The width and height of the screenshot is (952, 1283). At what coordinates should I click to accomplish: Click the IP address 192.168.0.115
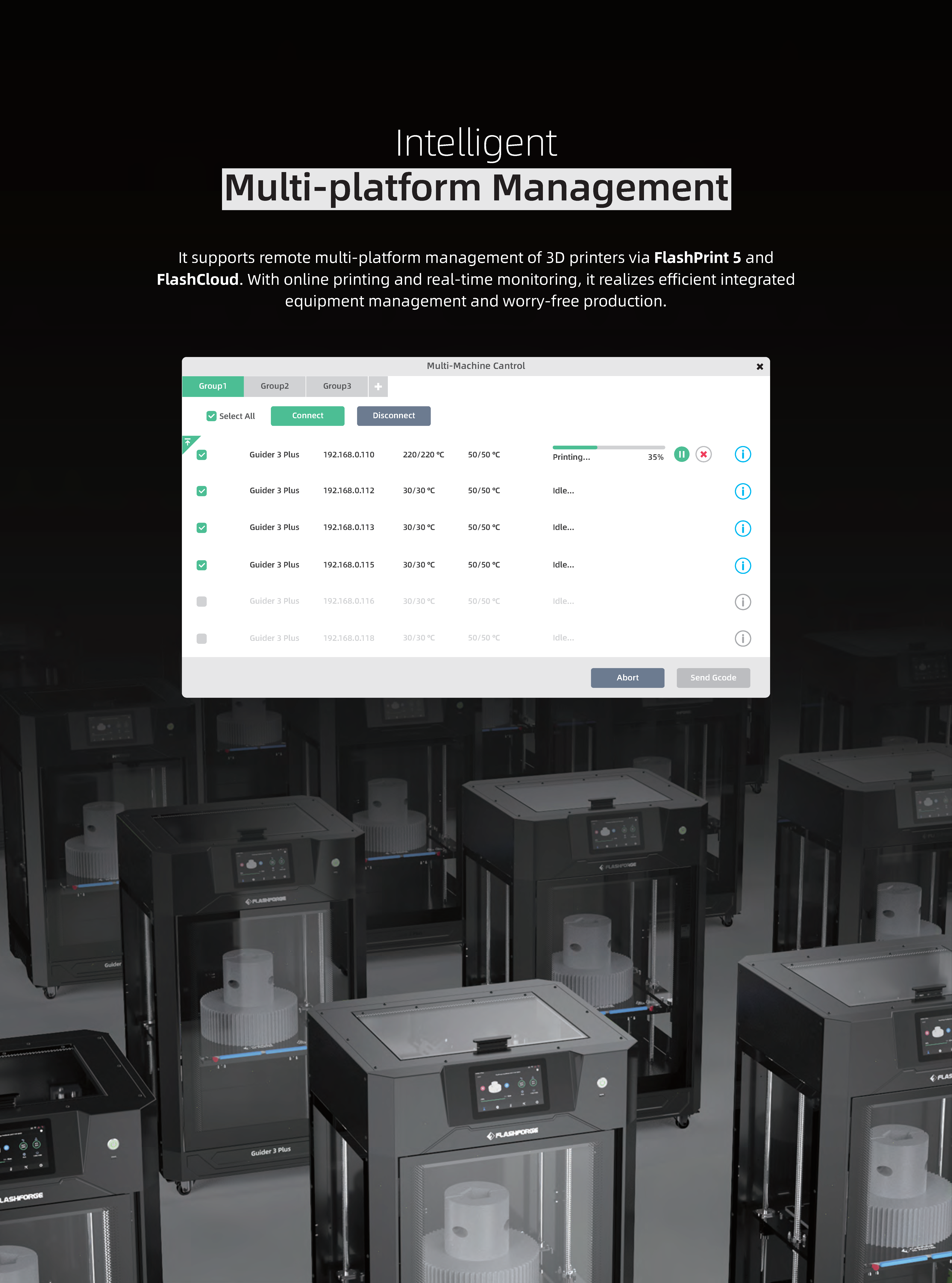click(x=349, y=565)
